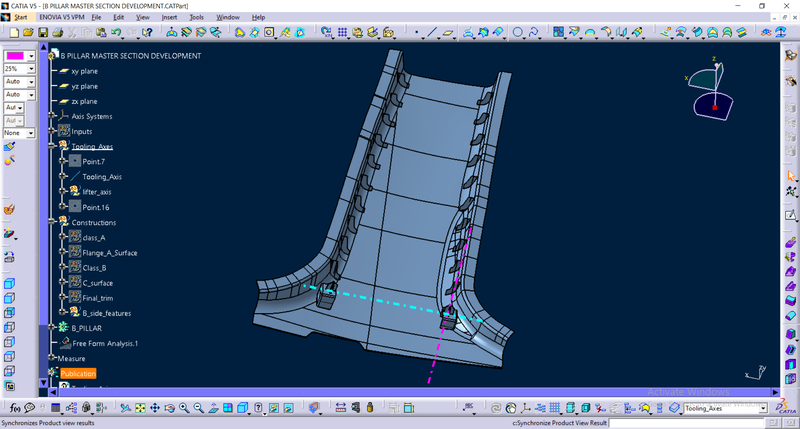
Task: Click the Pan view tool
Action: pyautogui.click(x=156, y=408)
